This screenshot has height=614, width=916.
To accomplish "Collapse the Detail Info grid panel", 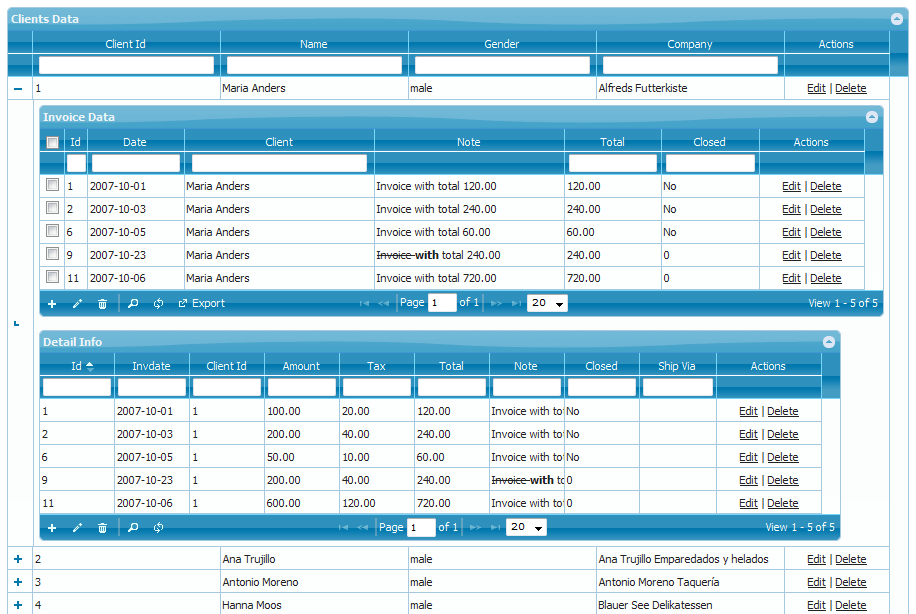I will (828, 342).
